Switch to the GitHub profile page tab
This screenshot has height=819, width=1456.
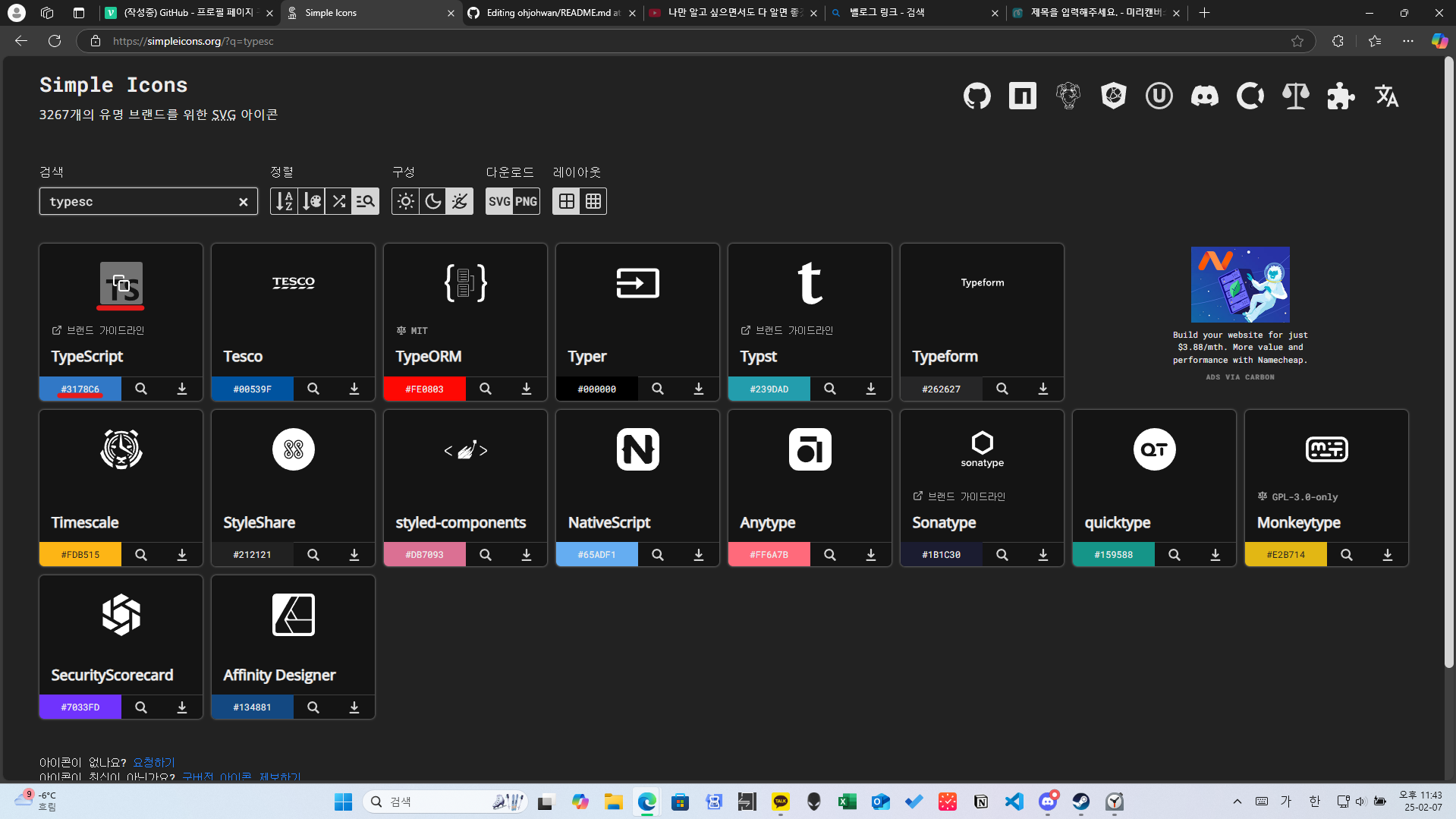click(x=190, y=13)
